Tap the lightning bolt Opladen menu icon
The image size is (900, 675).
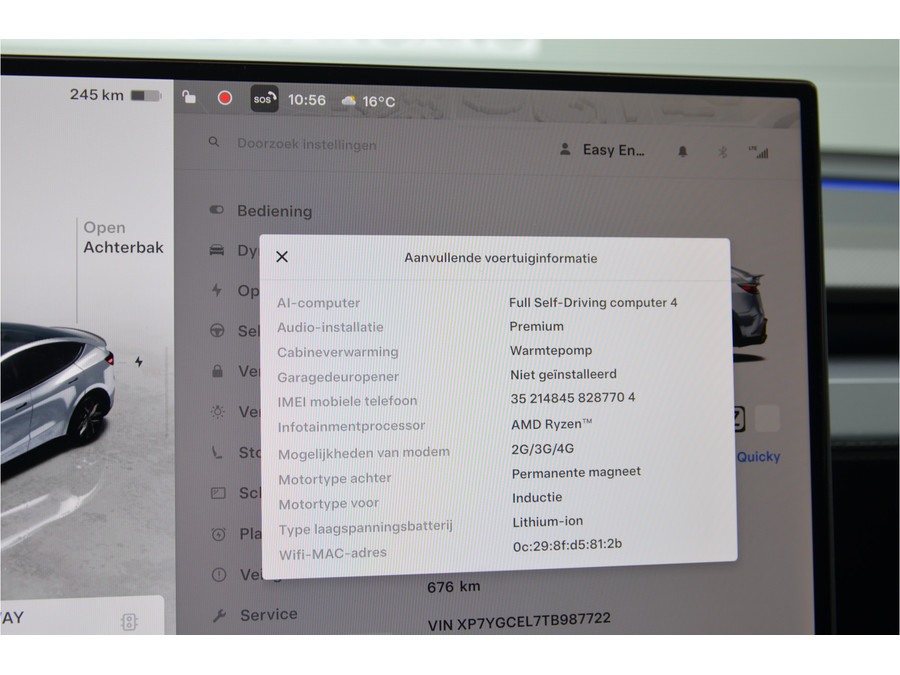coord(216,290)
